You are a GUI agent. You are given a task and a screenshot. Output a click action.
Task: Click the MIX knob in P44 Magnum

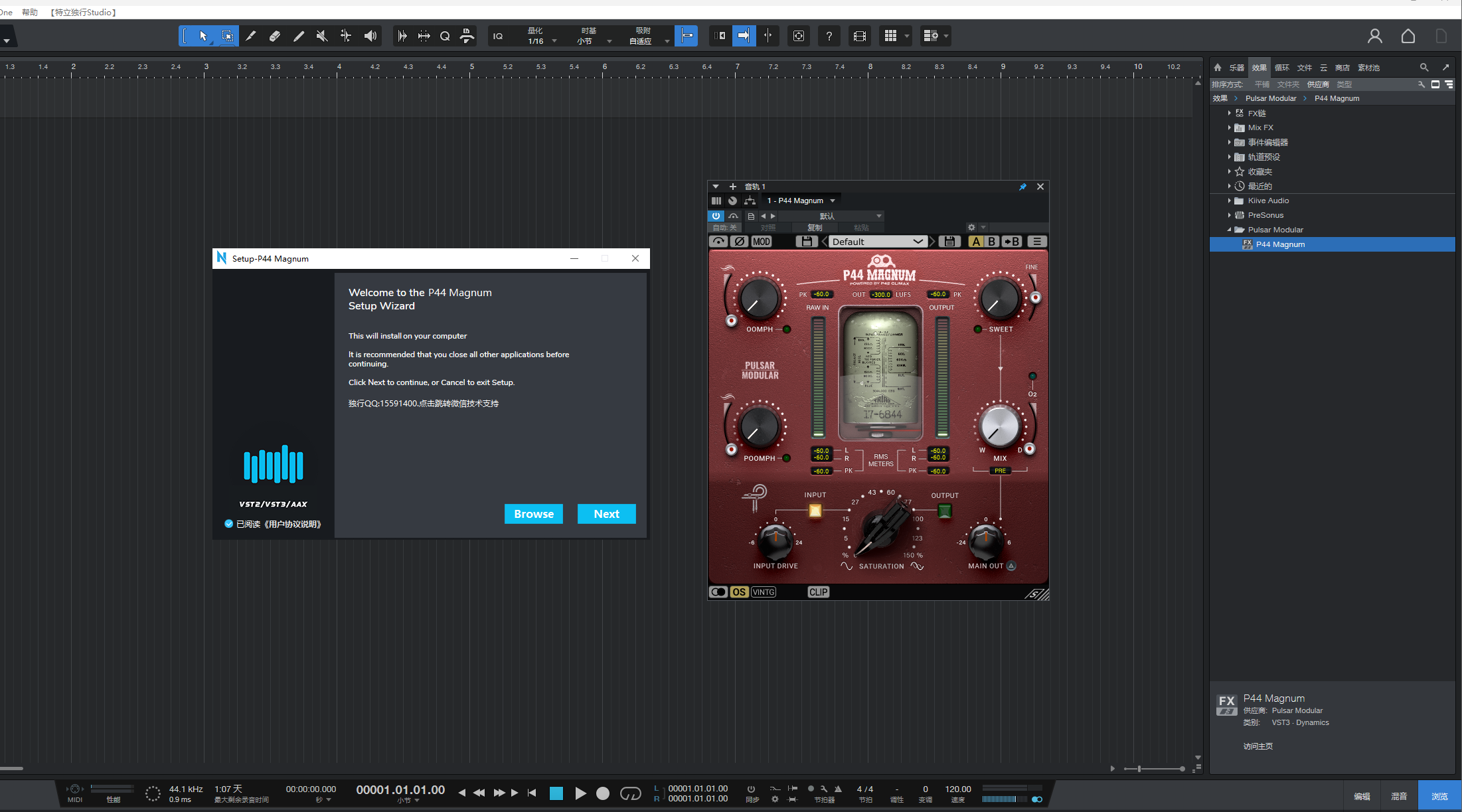pos(999,428)
